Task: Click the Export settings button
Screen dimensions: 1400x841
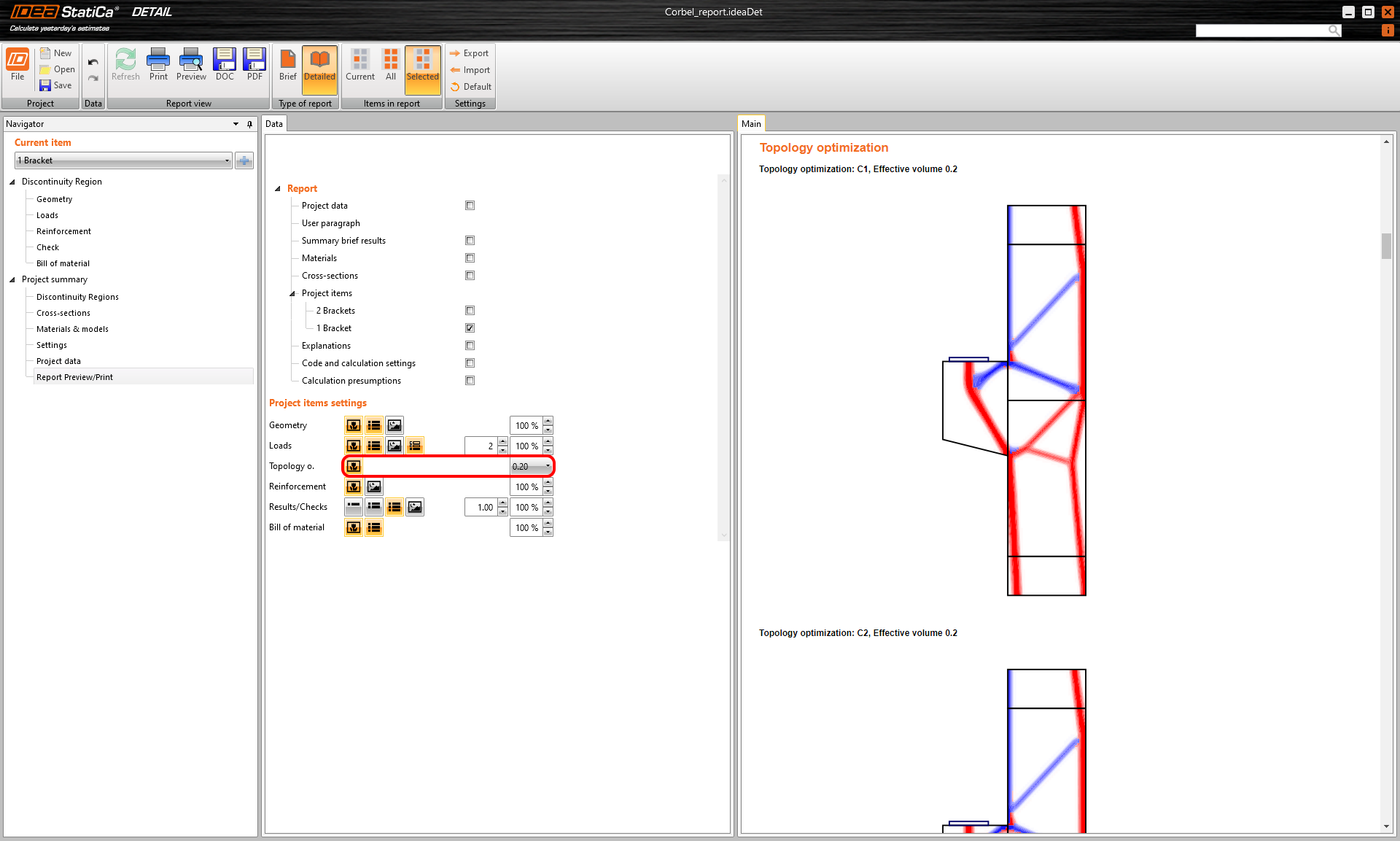Action: click(470, 53)
